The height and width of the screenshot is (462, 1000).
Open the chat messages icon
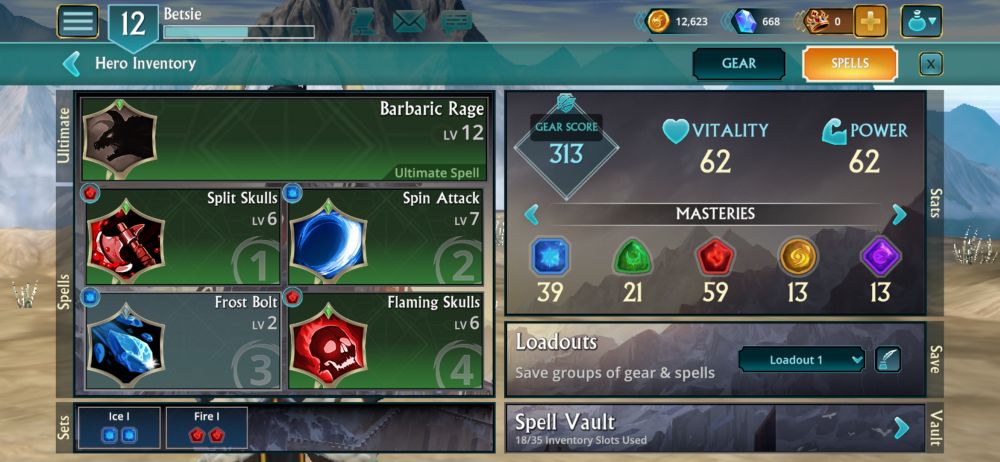point(457,22)
